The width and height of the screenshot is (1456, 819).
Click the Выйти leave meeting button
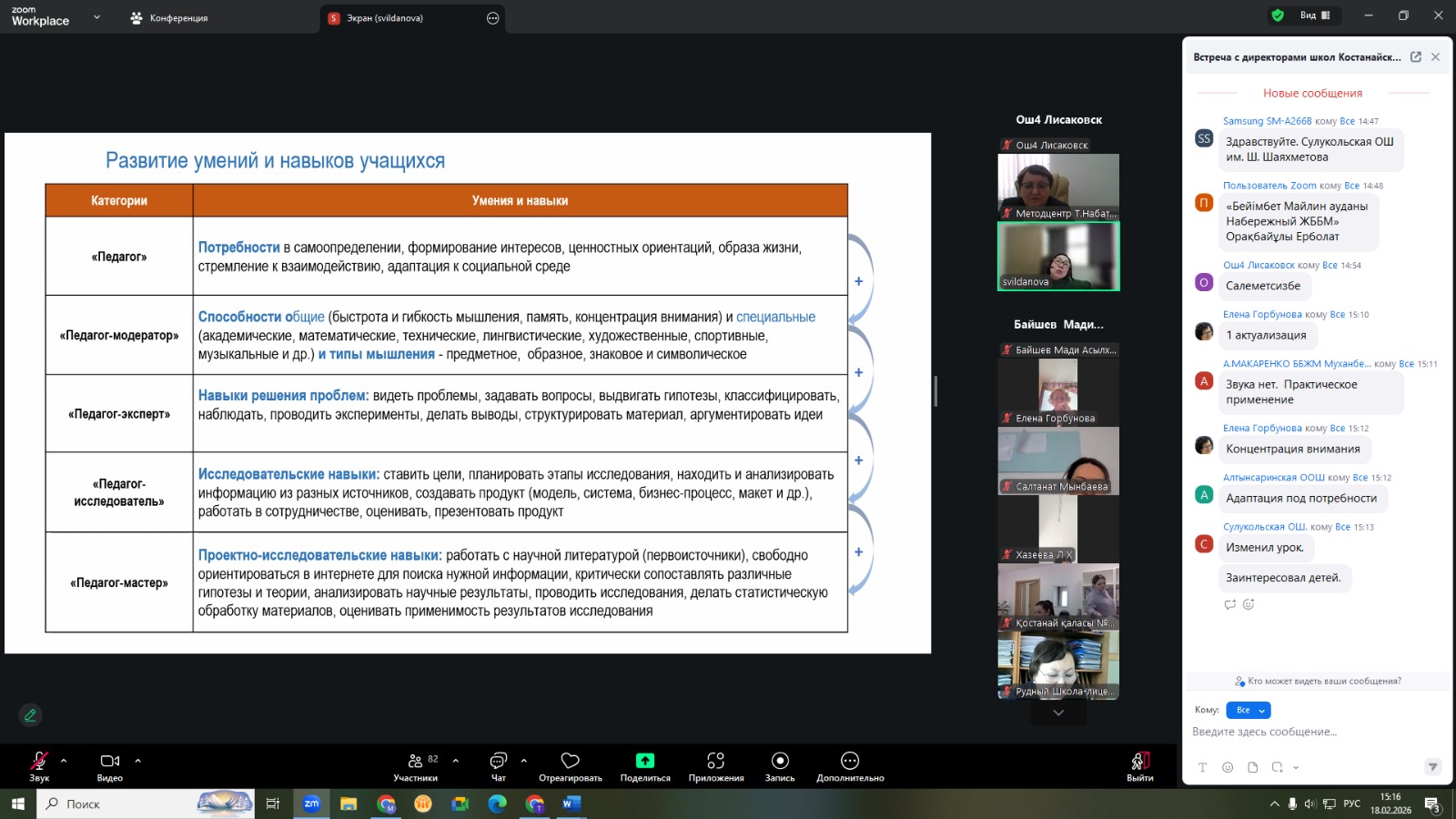[x=1140, y=764]
